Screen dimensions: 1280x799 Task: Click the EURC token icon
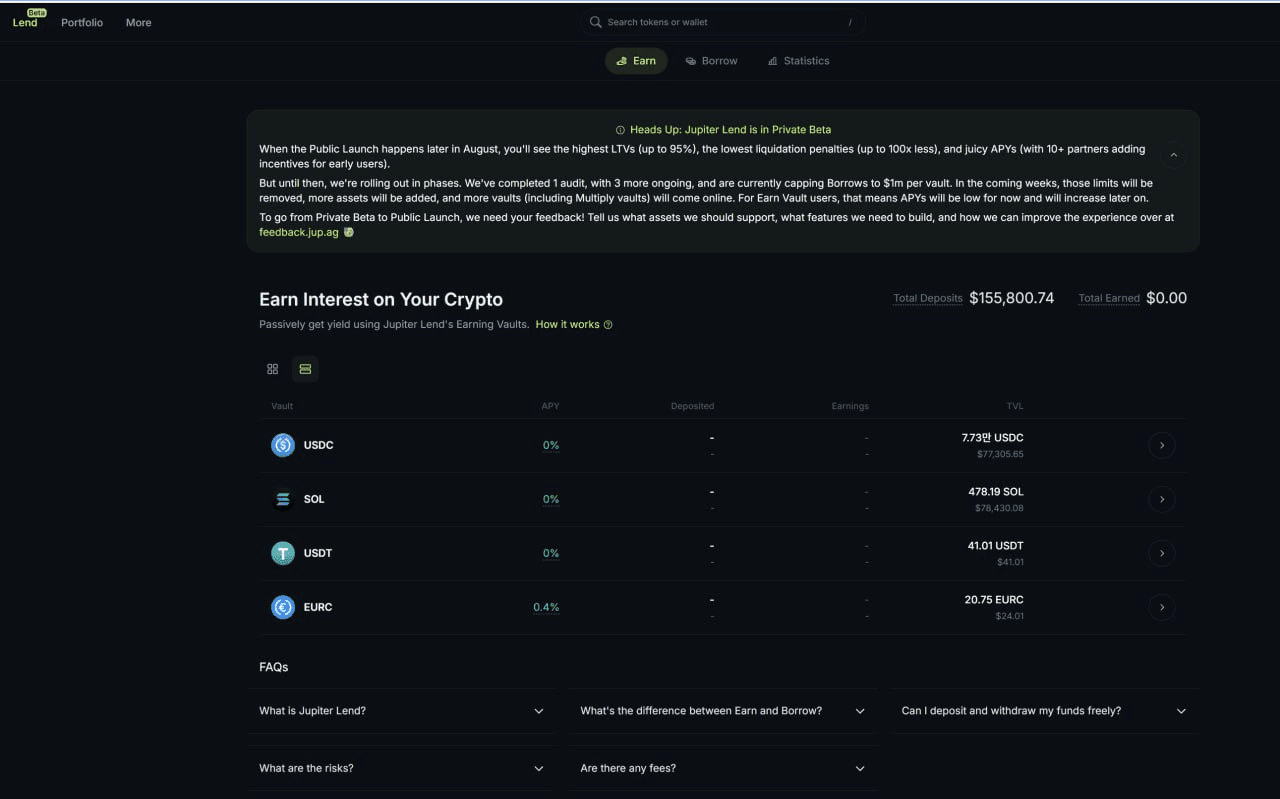point(283,607)
